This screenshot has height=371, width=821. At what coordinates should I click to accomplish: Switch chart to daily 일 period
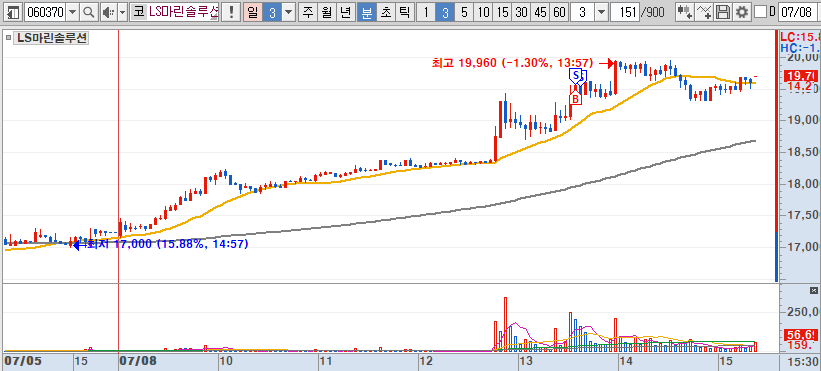click(253, 12)
